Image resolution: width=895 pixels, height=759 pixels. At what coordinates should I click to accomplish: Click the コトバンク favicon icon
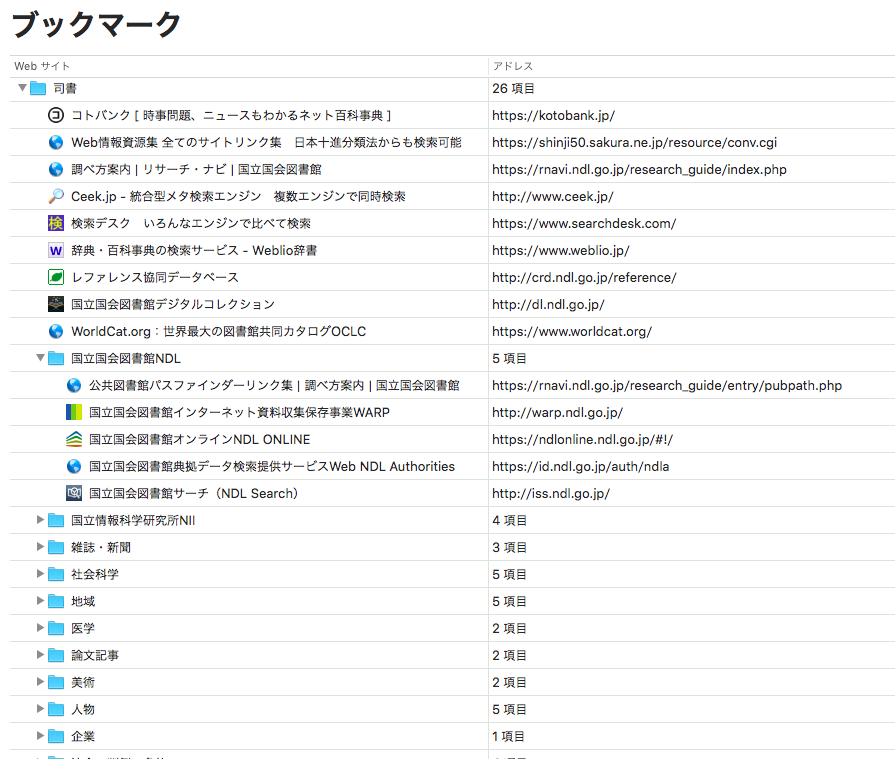(x=55, y=115)
